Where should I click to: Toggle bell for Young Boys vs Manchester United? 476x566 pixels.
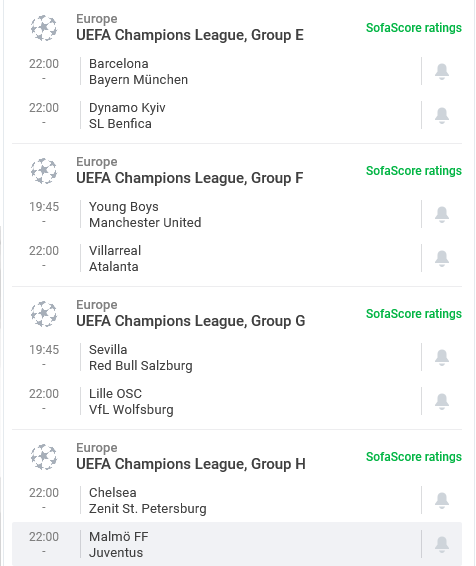[442, 214]
